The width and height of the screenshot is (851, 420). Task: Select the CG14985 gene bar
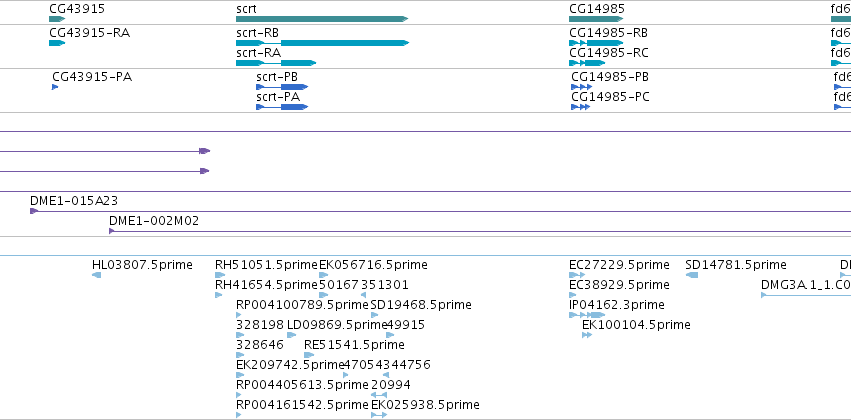(x=596, y=19)
